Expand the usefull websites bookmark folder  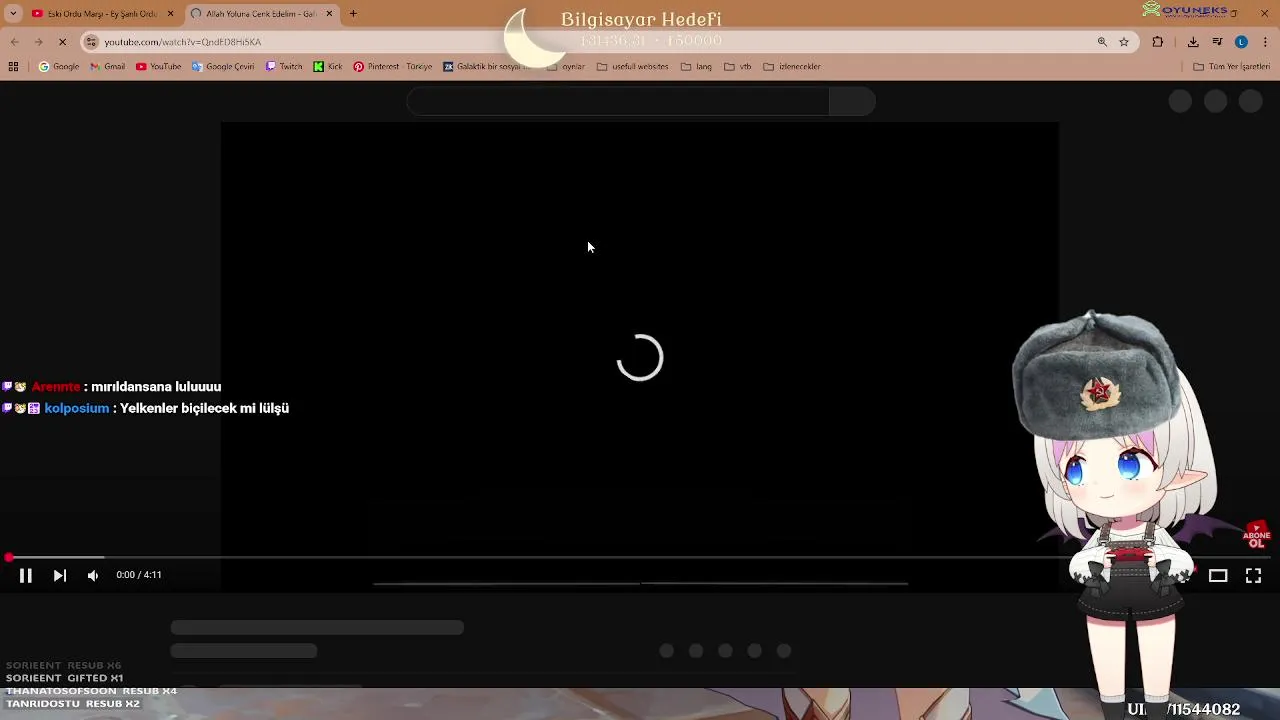point(633,67)
